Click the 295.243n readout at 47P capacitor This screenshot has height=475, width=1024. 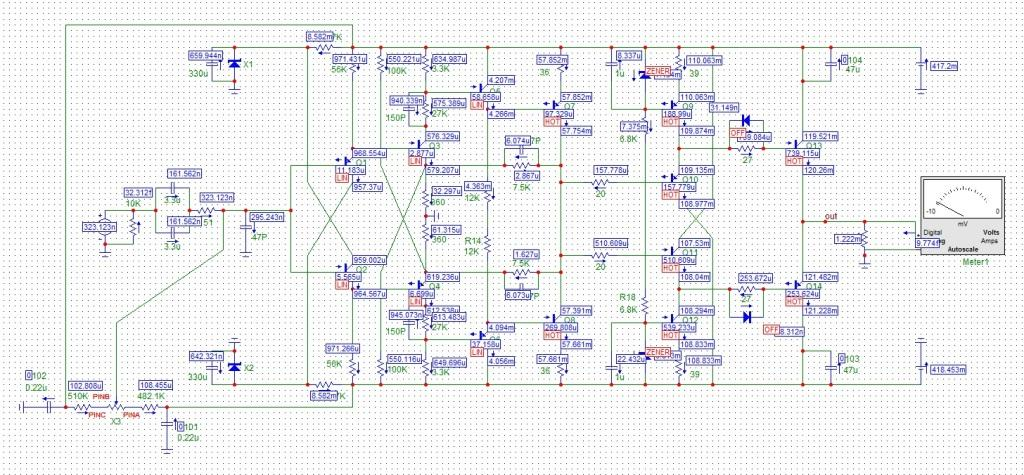coord(266,216)
